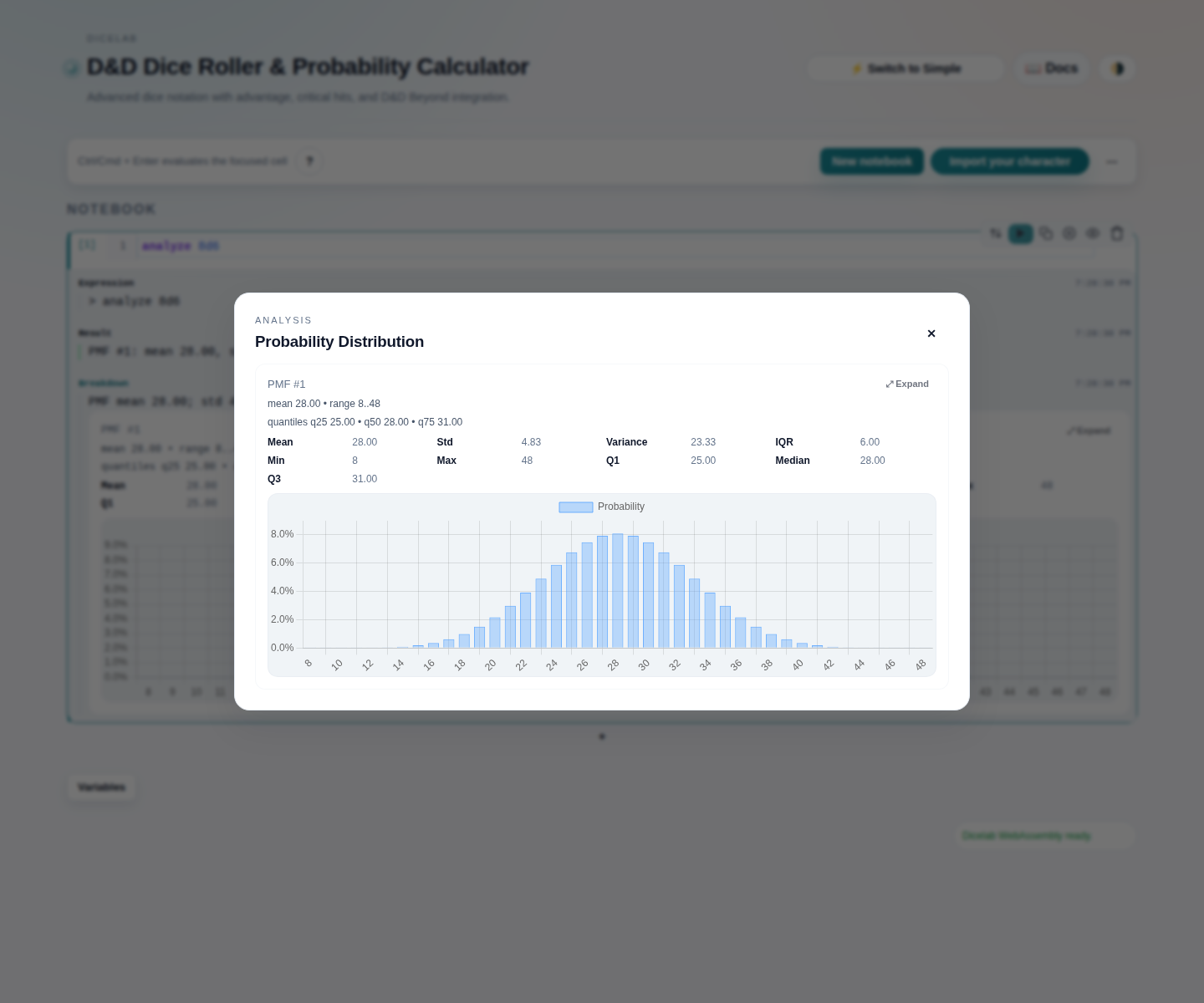
Task: Click the Probability legend swatch
Action: 575,507
